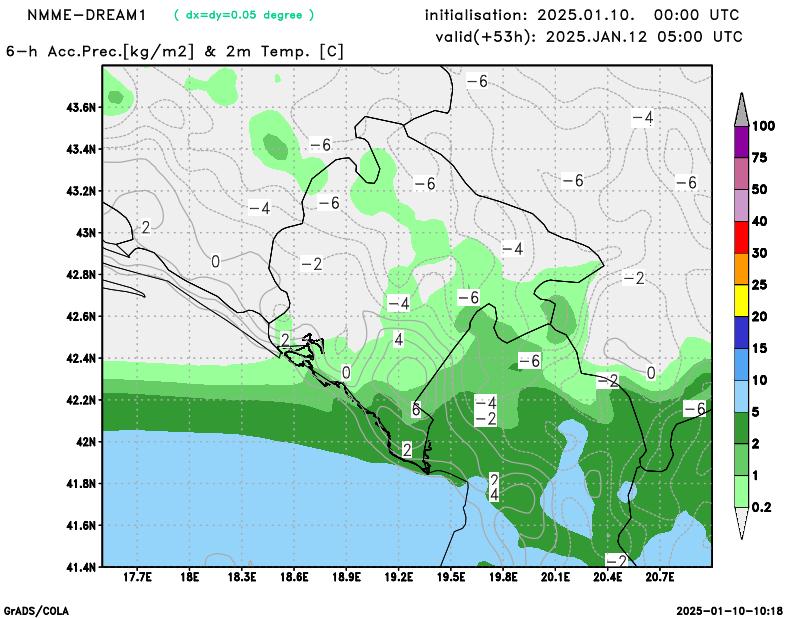
Task: Click the green dx=dy=0.05 degree text
Action: point(244,15)
